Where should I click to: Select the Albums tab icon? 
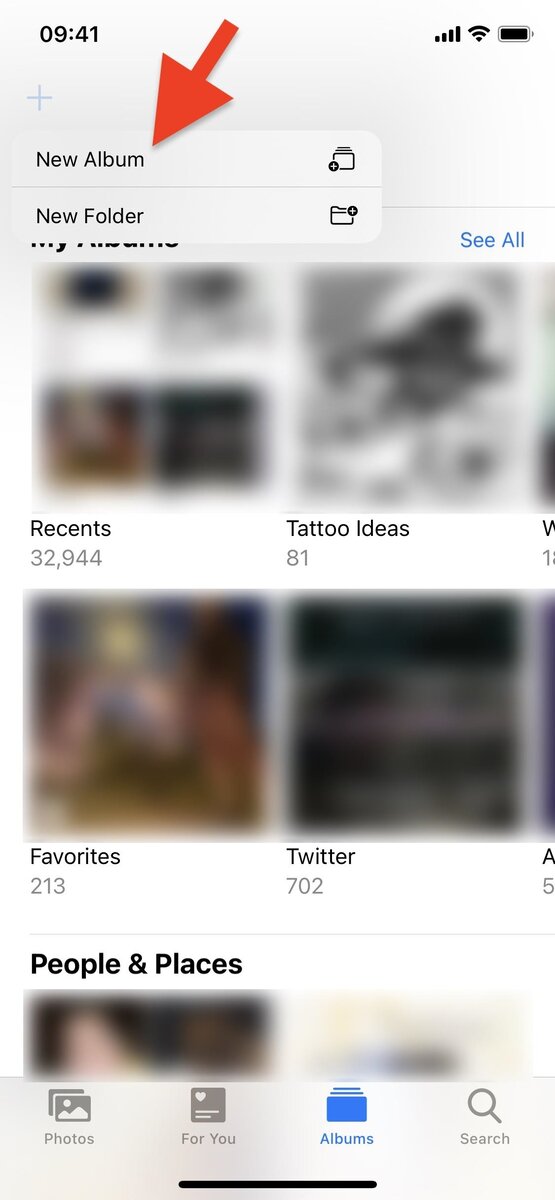347,1105
